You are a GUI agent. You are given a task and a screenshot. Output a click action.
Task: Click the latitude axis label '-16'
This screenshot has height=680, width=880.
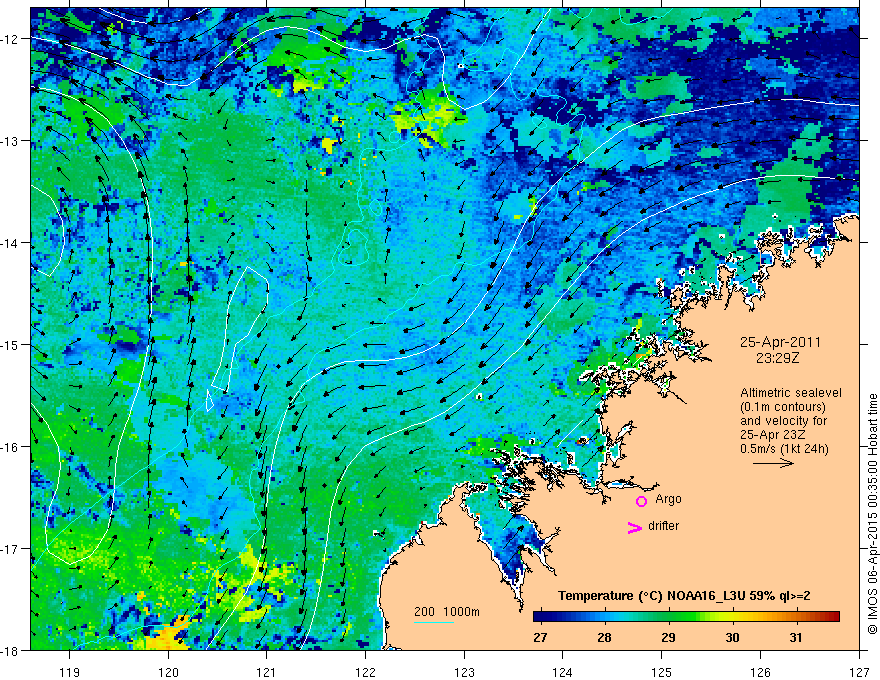[x=9, y=447]
